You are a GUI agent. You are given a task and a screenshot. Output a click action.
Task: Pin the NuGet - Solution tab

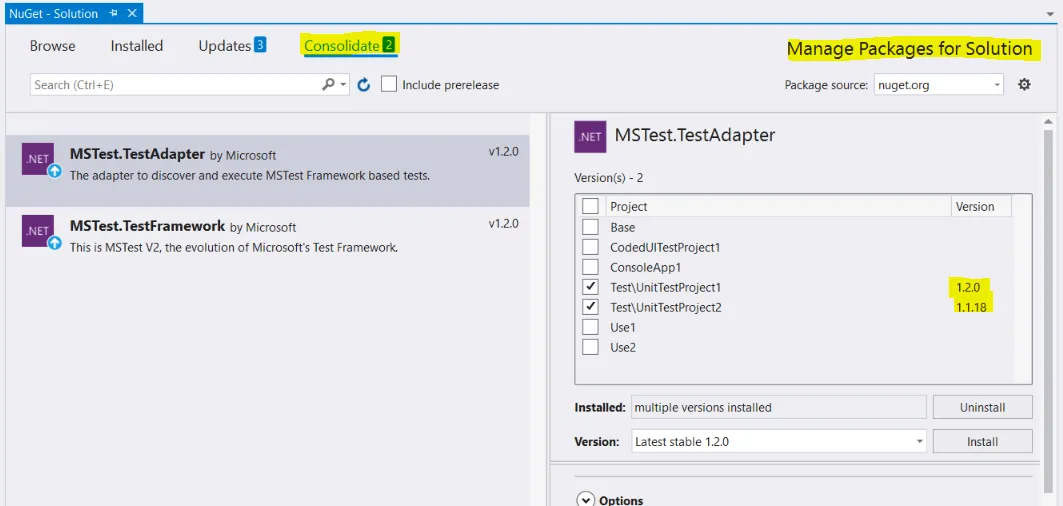point(115,13)
